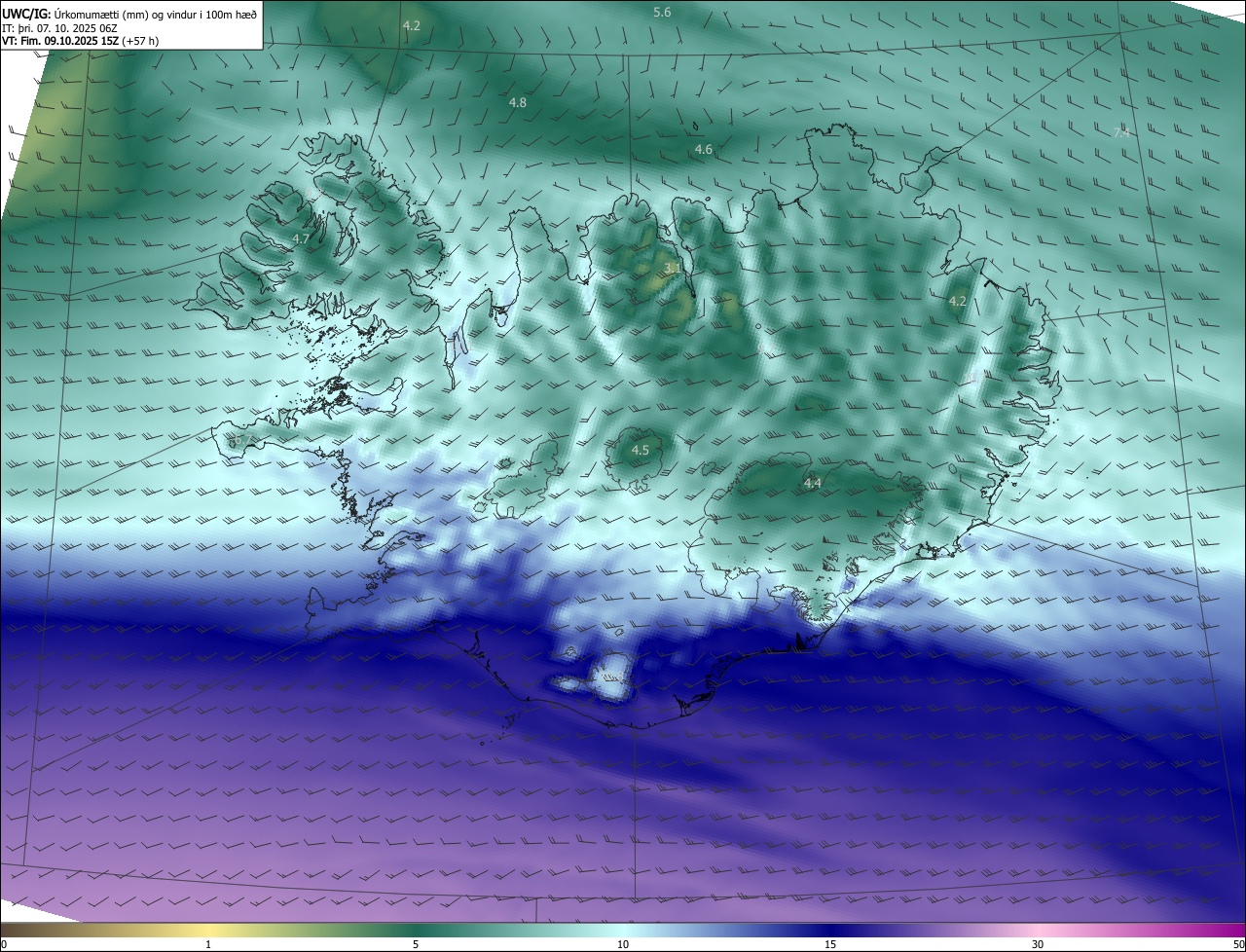
Task: Click the 4.7 value over the Westfjords
Action: (301, 238)
